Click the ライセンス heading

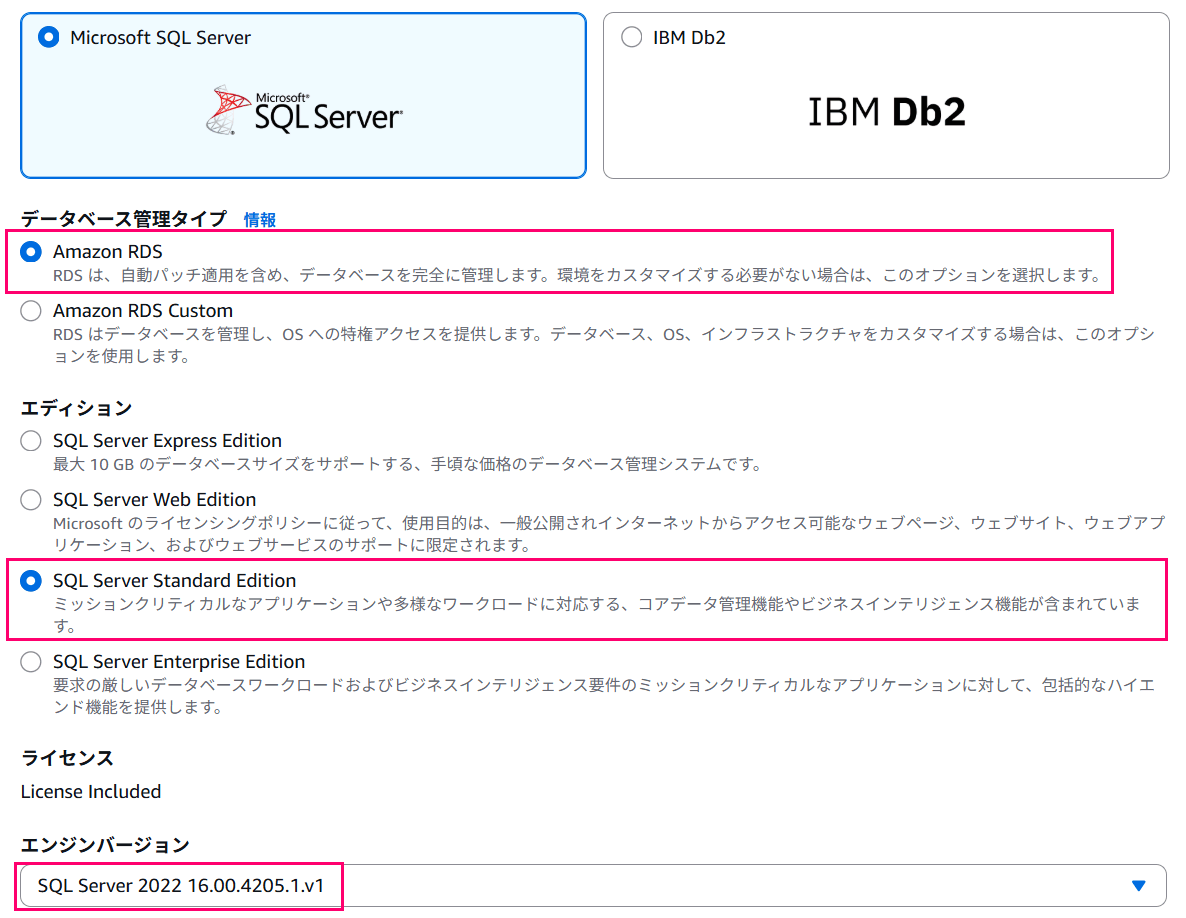pos(67,758)
